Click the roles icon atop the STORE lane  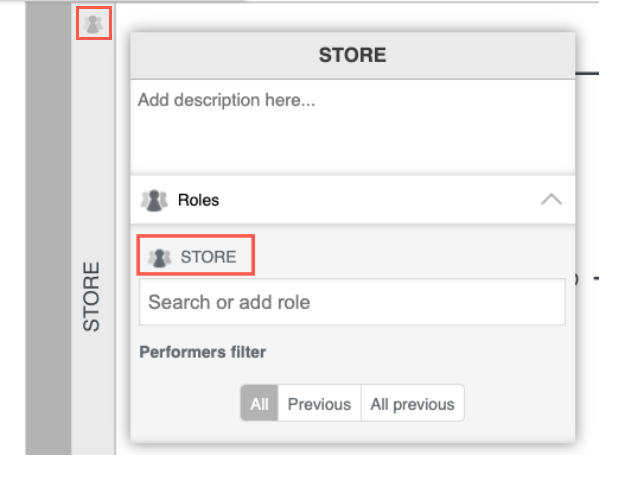point(93,24)
